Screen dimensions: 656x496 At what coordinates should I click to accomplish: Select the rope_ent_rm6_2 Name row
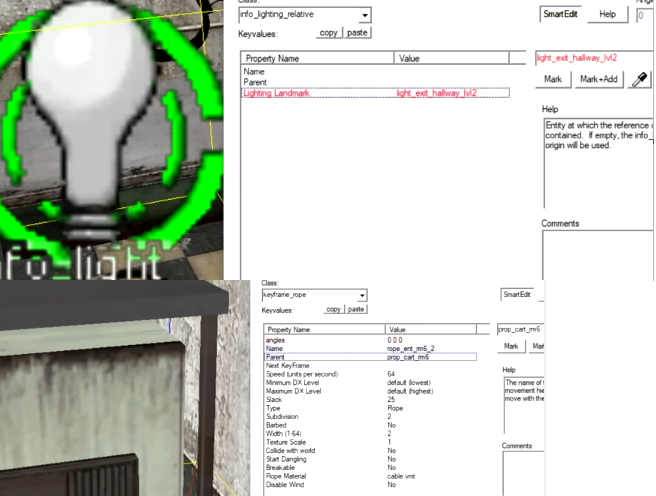(370, 348)
